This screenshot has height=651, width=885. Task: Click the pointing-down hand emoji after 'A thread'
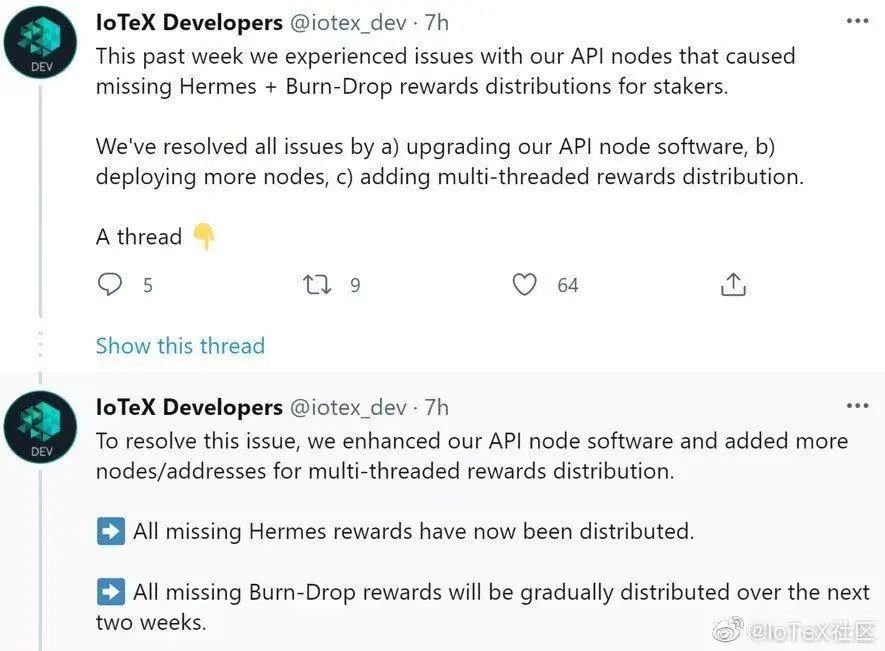pos(204,236)
